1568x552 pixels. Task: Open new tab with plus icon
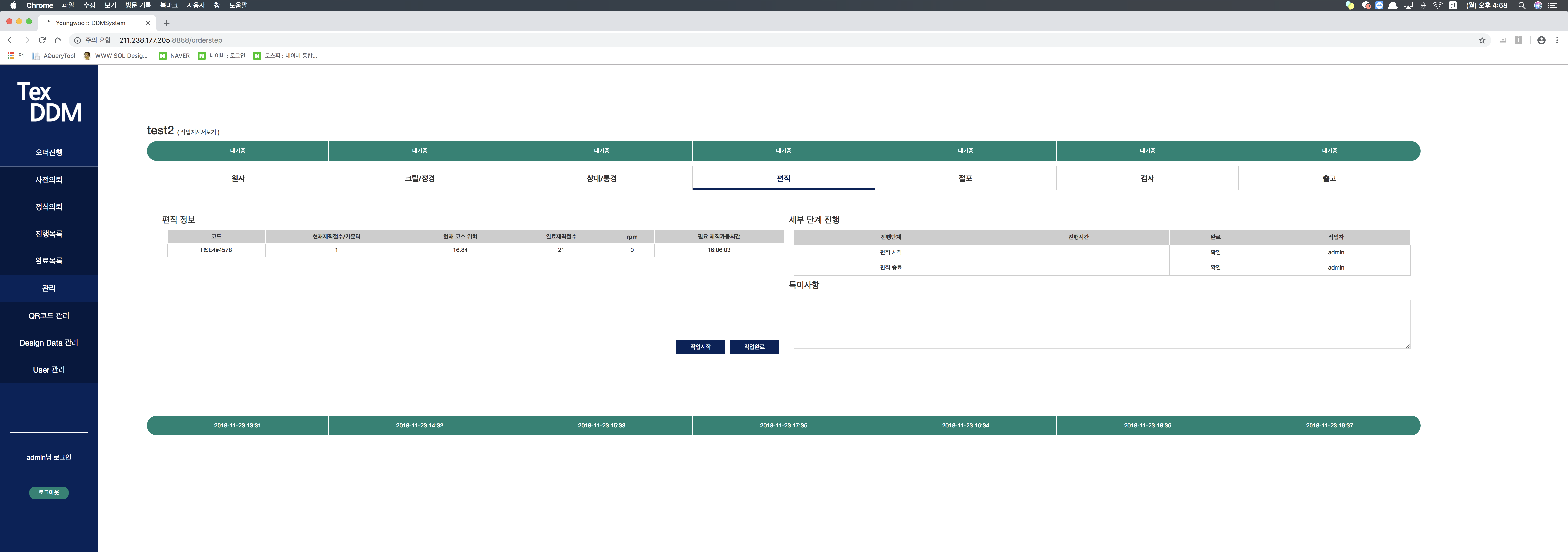[166, 23]
